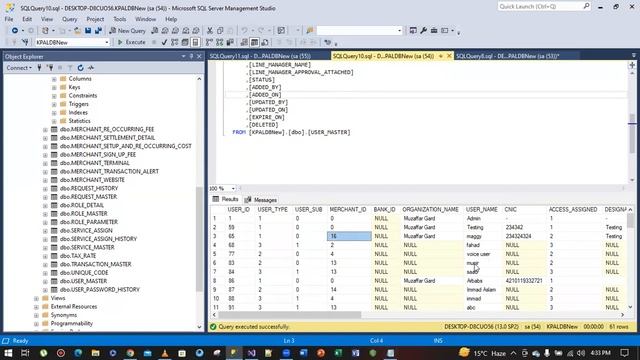Viewport: 640px width, 360px height.
Task: Click the CNIC cell 4210119332721
Action: [x=524, y=281]
